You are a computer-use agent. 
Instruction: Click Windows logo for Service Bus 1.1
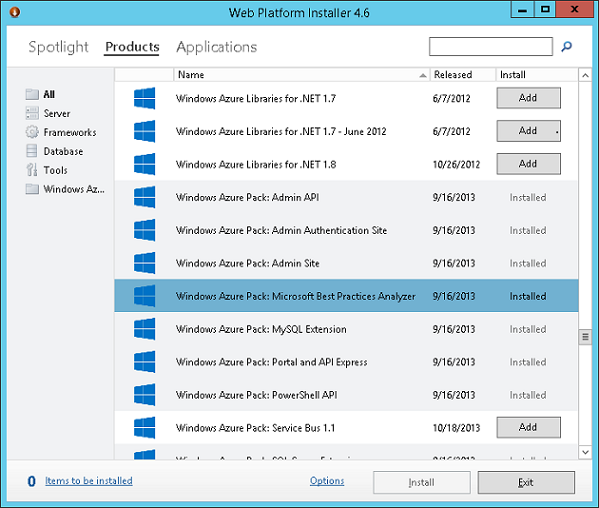[x=144, y=428]
